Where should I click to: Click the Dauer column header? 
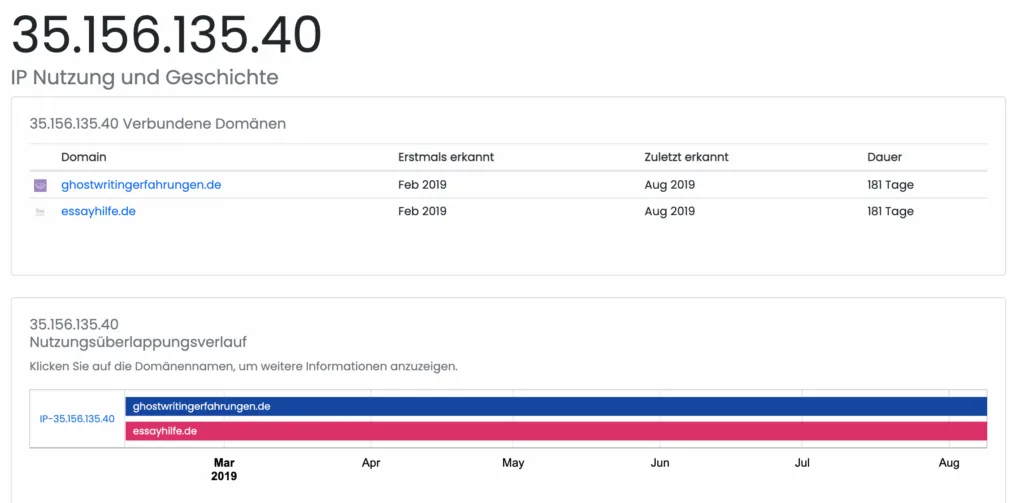click(884, 157)
